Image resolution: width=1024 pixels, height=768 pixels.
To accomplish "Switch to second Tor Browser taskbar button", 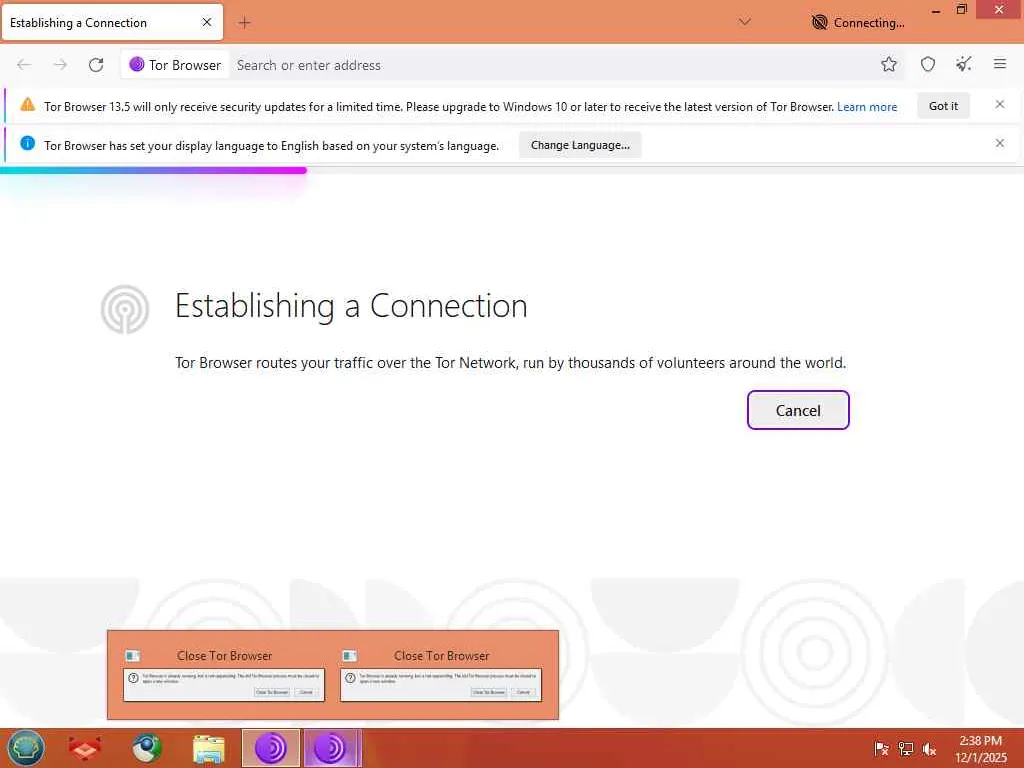I will 332,748.
